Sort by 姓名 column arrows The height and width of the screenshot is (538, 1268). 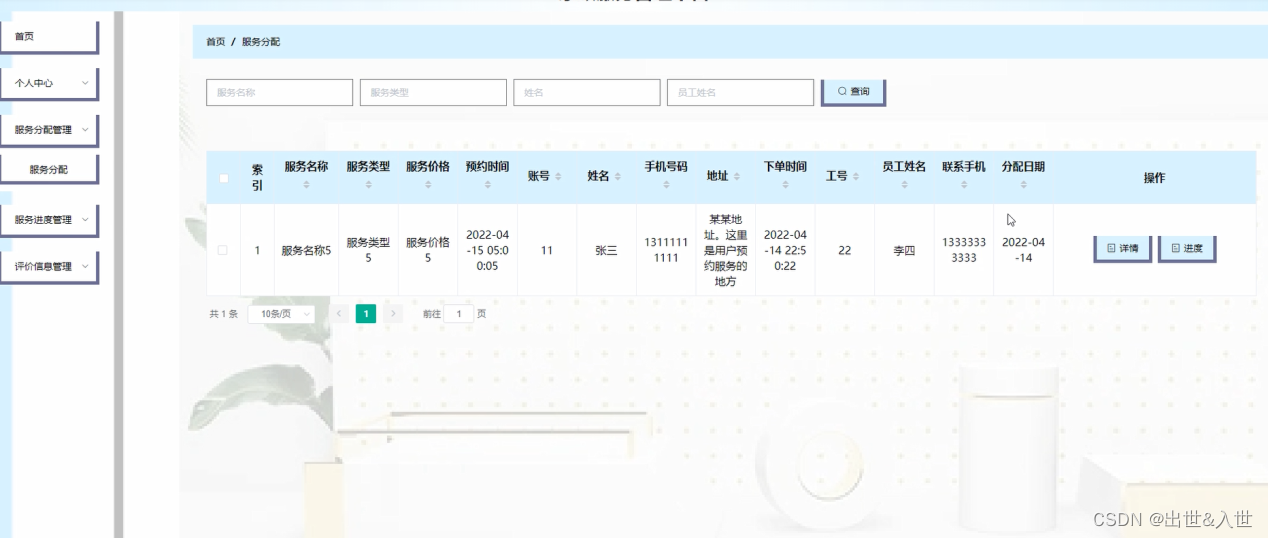click(617, 176)
